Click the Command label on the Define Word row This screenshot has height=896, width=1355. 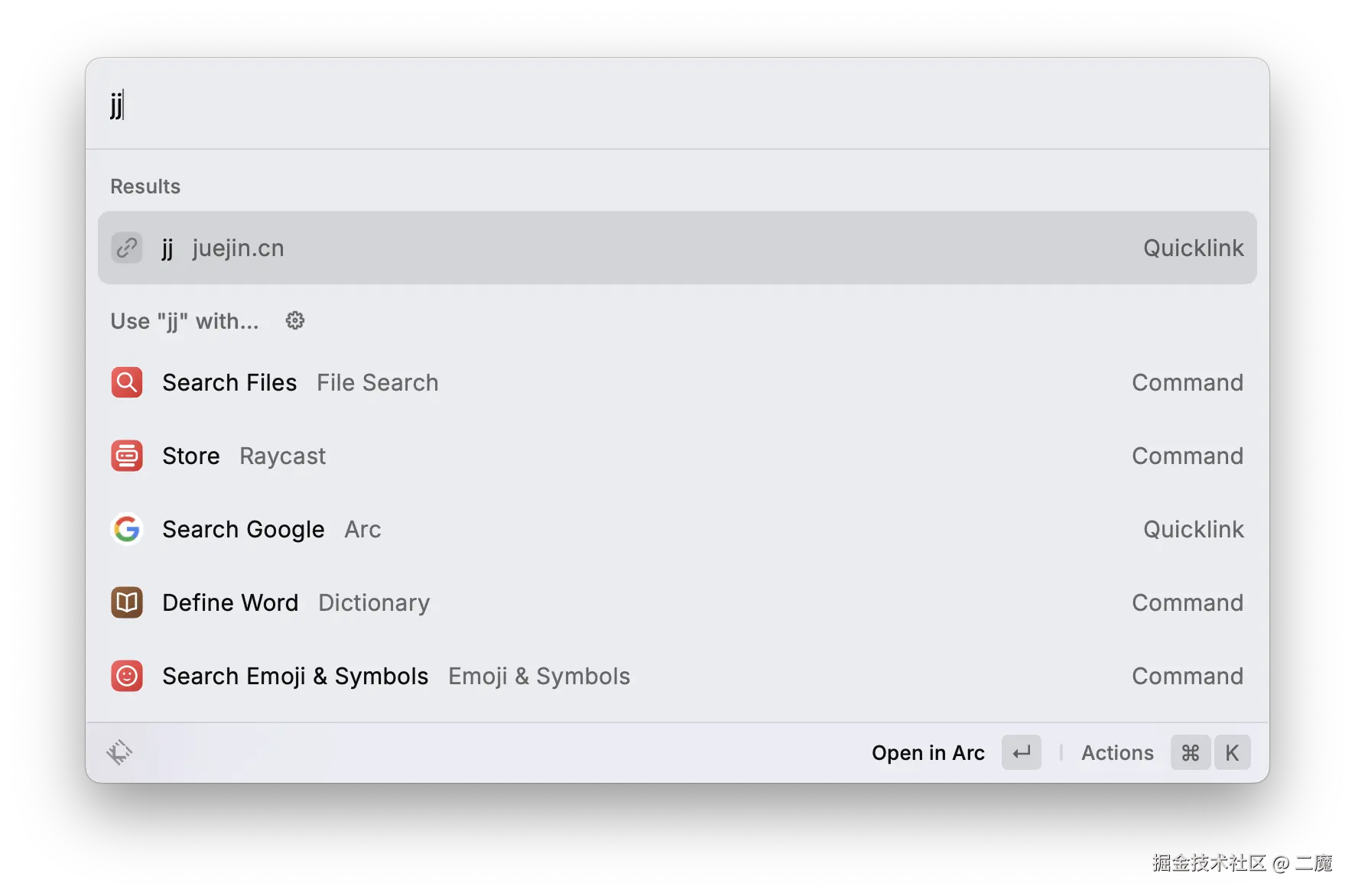point(1188,602)
